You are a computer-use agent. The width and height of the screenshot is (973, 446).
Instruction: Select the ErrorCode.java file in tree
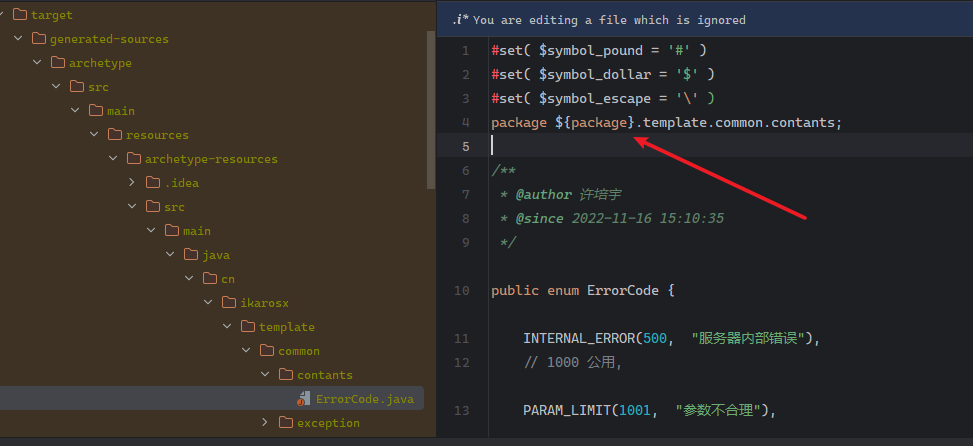(x=350, y=399)
